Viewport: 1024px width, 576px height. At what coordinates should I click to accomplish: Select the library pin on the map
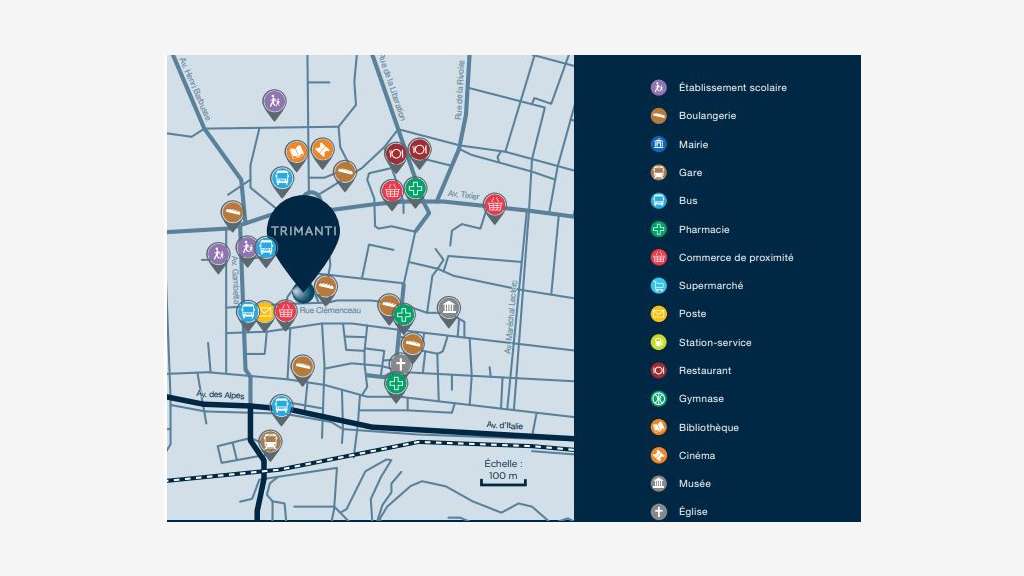(296, 154)
